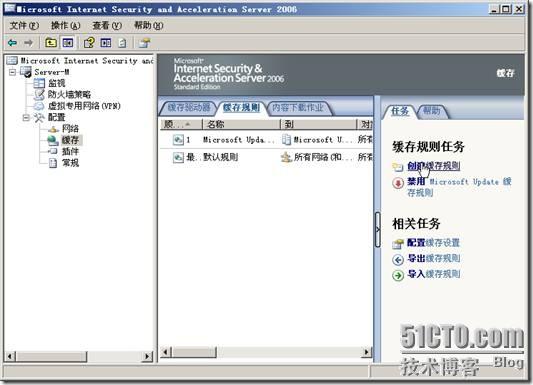533x385 pixels.
Task: Click the tree pane scroll-right arrow
Action: click(x=147, y=356)
